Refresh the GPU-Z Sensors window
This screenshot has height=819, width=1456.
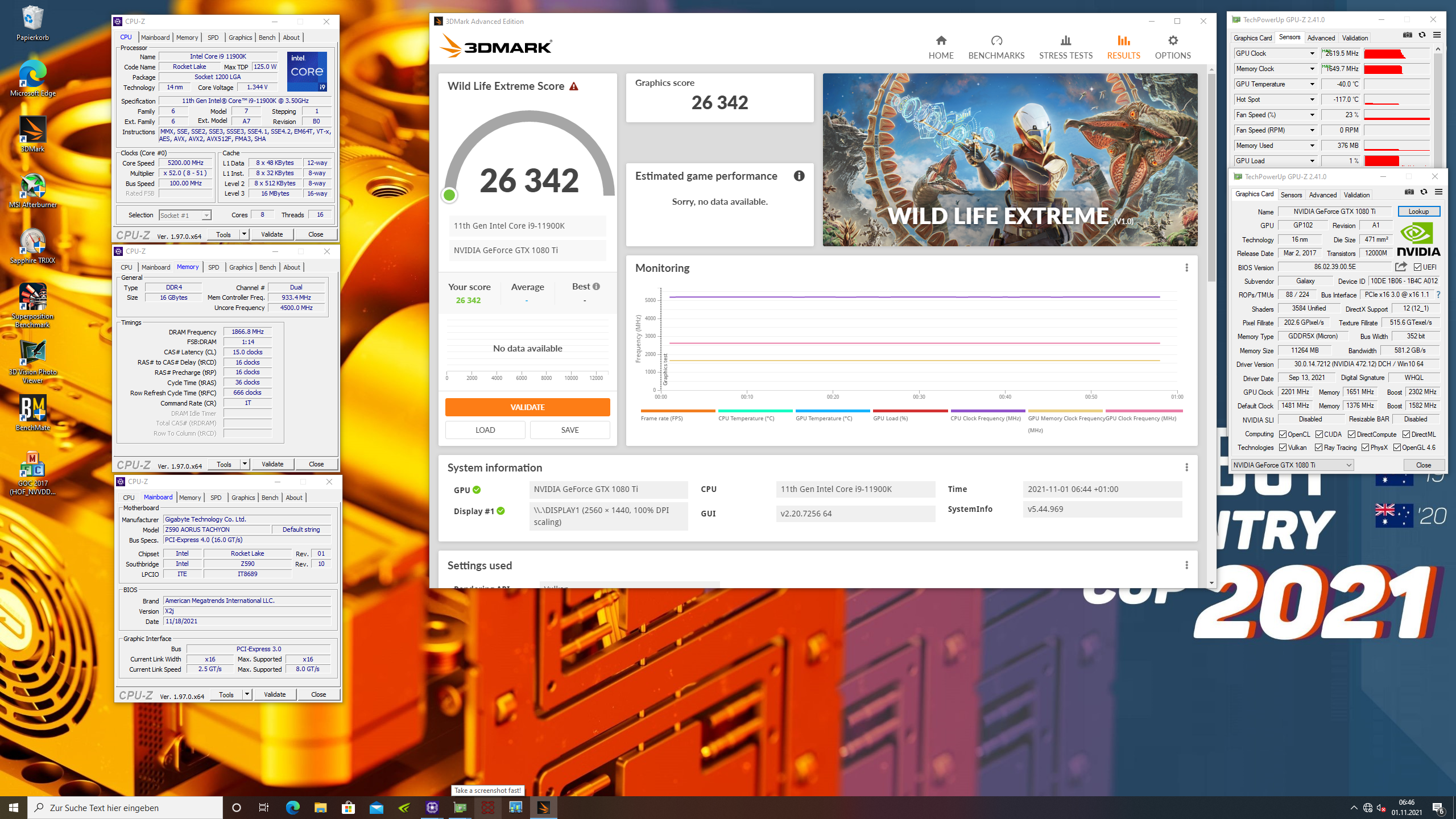[1422, 35]
